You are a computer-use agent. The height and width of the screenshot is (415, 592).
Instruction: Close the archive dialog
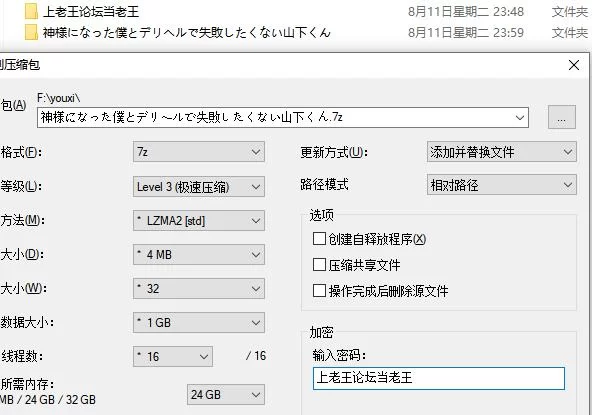574,65
